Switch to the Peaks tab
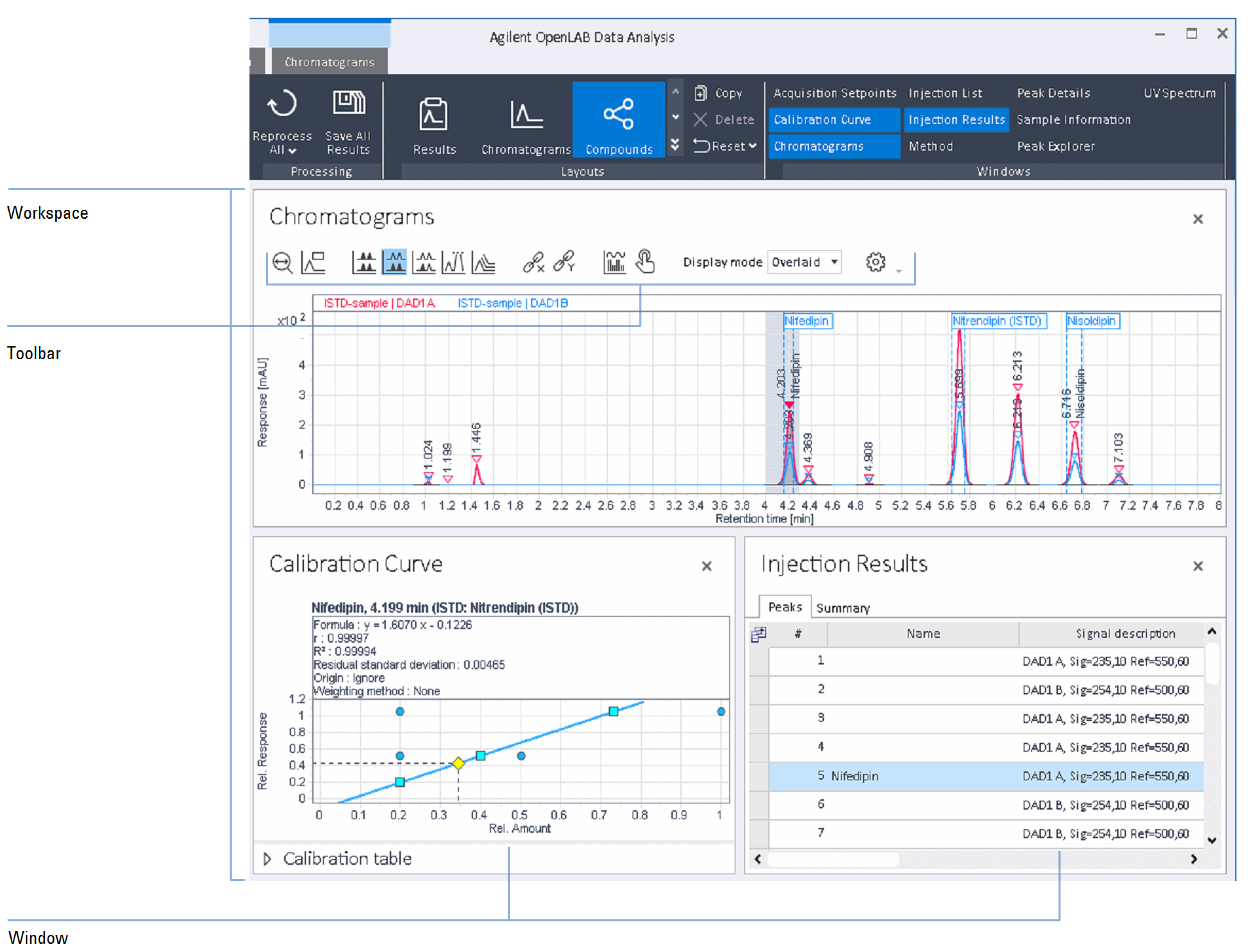1248x952 pixels. [785, 606]
